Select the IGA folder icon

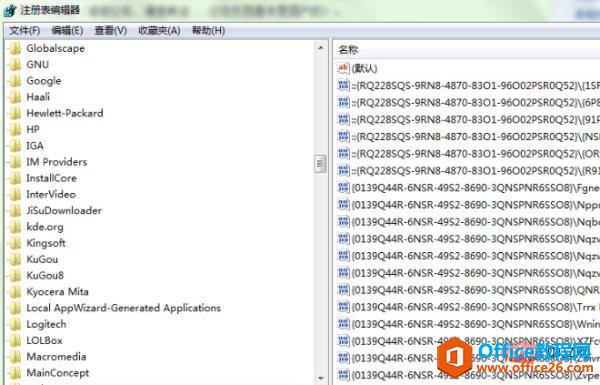coord(15,146)
